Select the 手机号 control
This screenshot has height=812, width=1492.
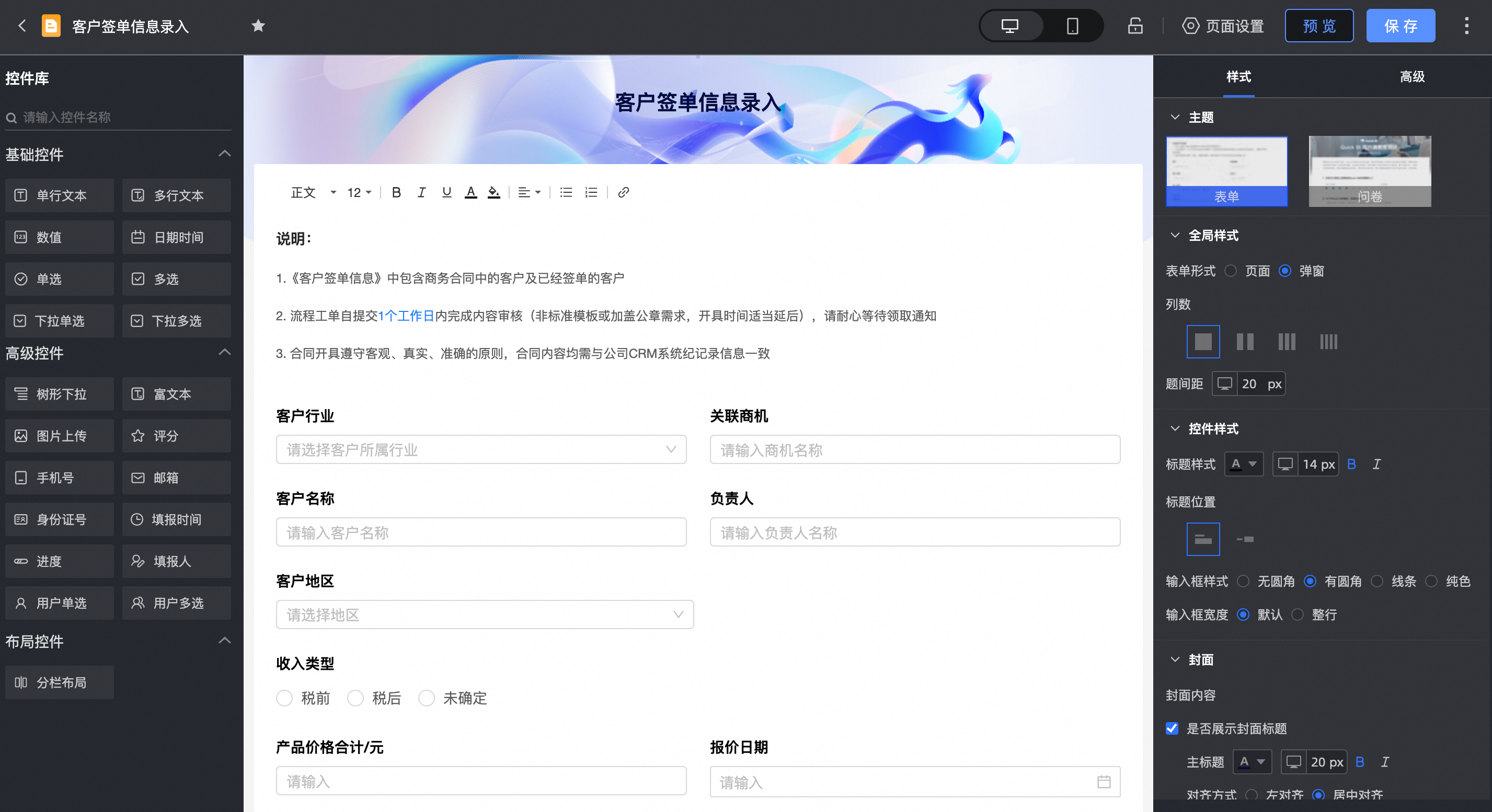59,478
